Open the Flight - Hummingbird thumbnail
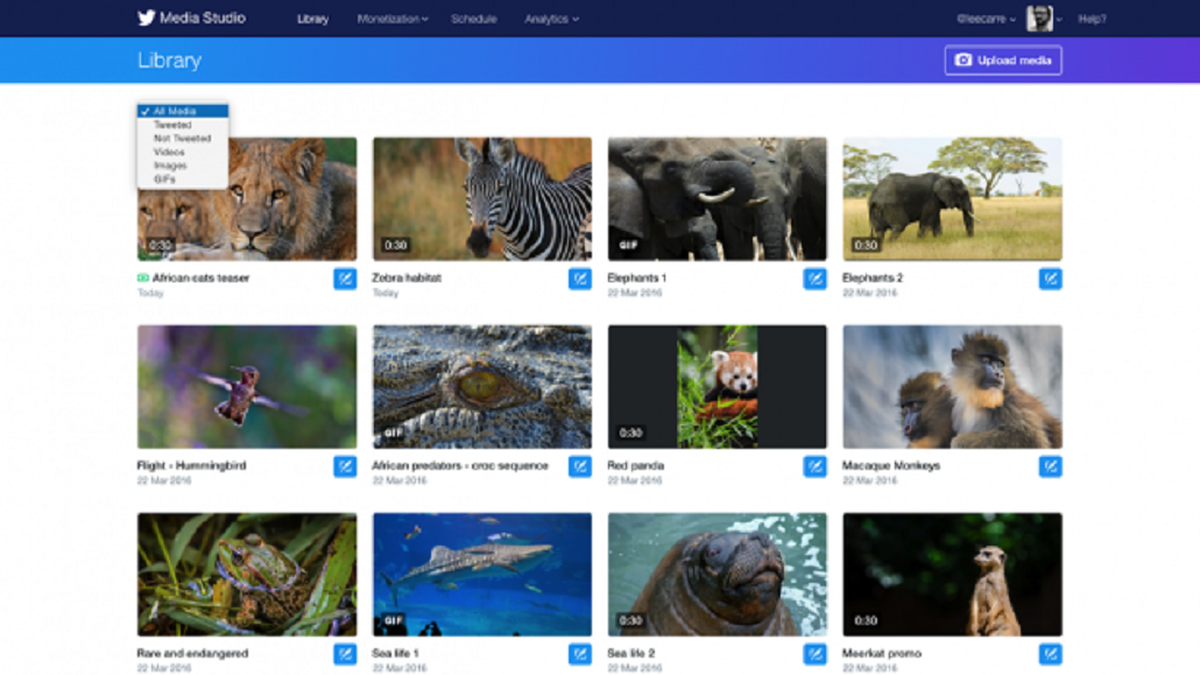 pos(246,385)
